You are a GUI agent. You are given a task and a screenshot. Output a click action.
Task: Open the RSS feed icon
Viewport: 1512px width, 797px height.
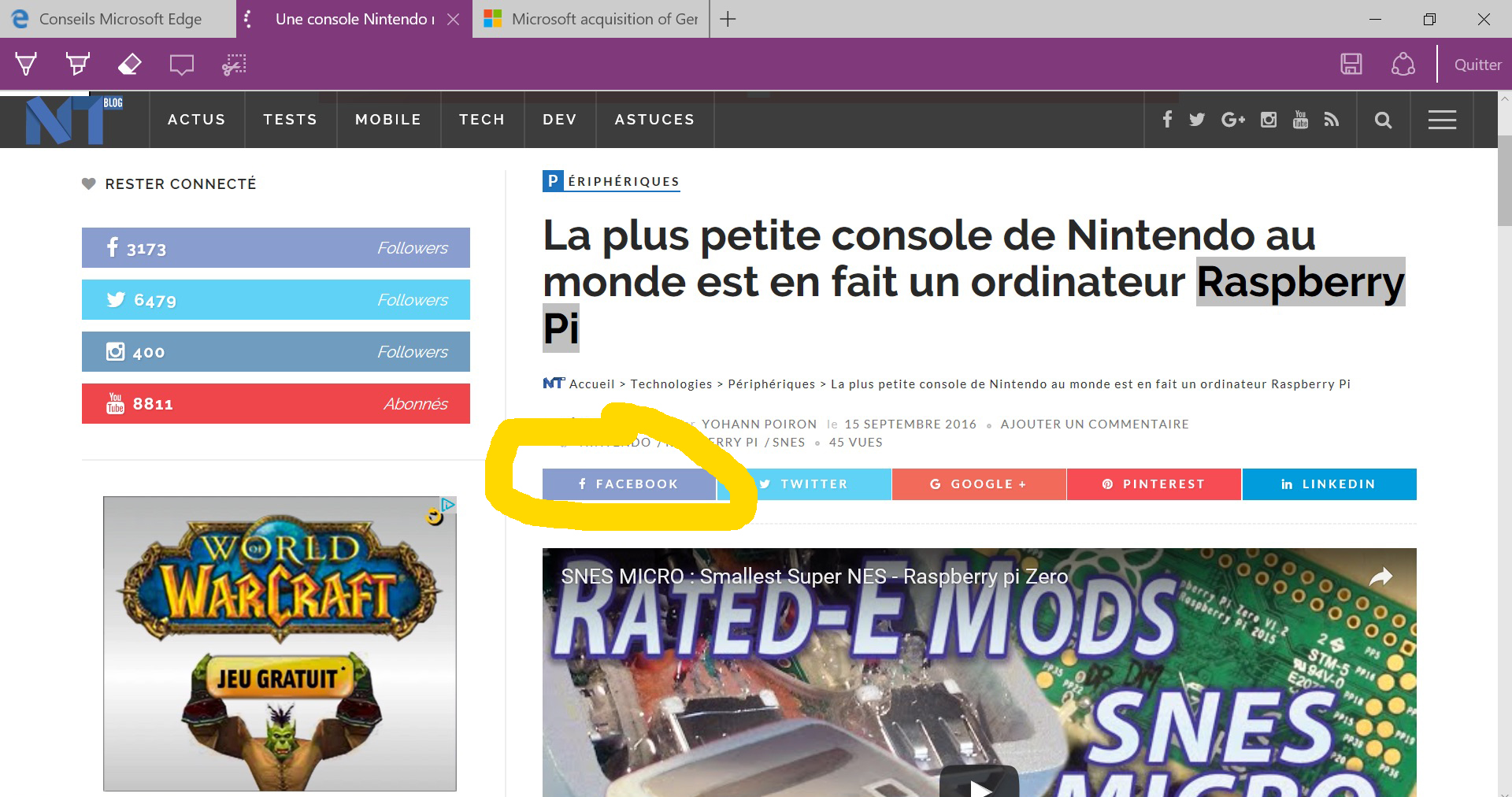(1332, 120)
